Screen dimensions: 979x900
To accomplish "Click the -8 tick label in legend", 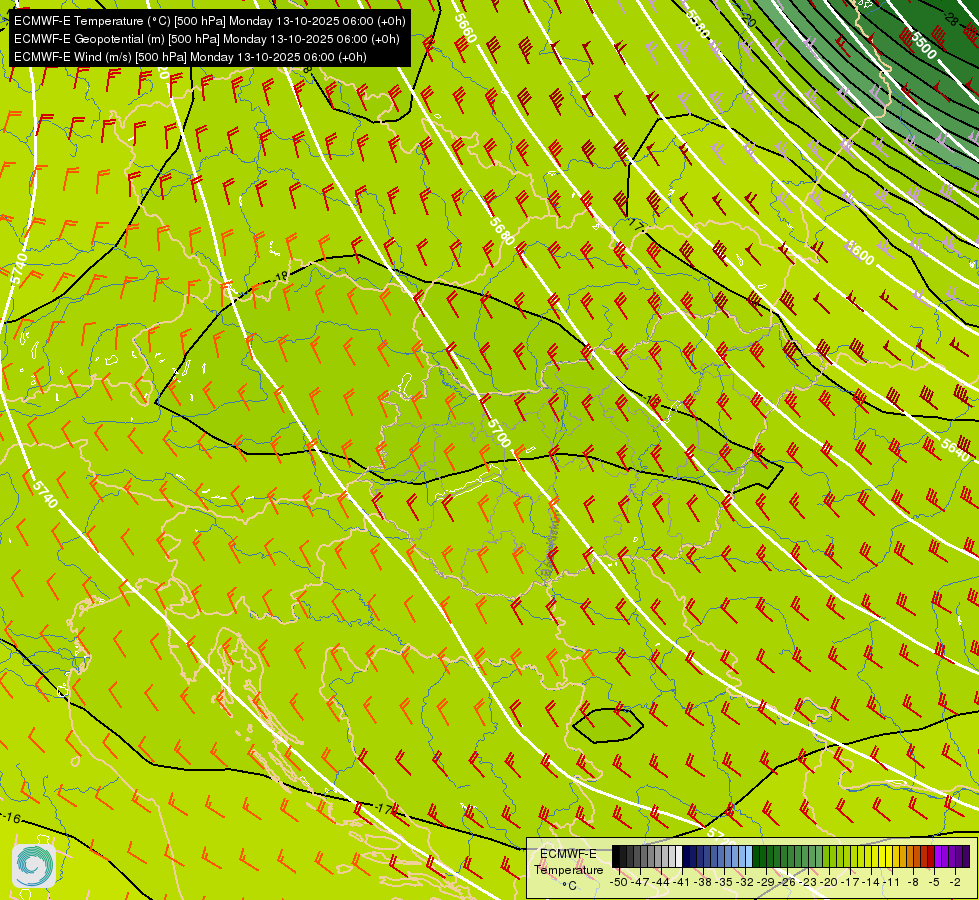I will tap(913, 882).
